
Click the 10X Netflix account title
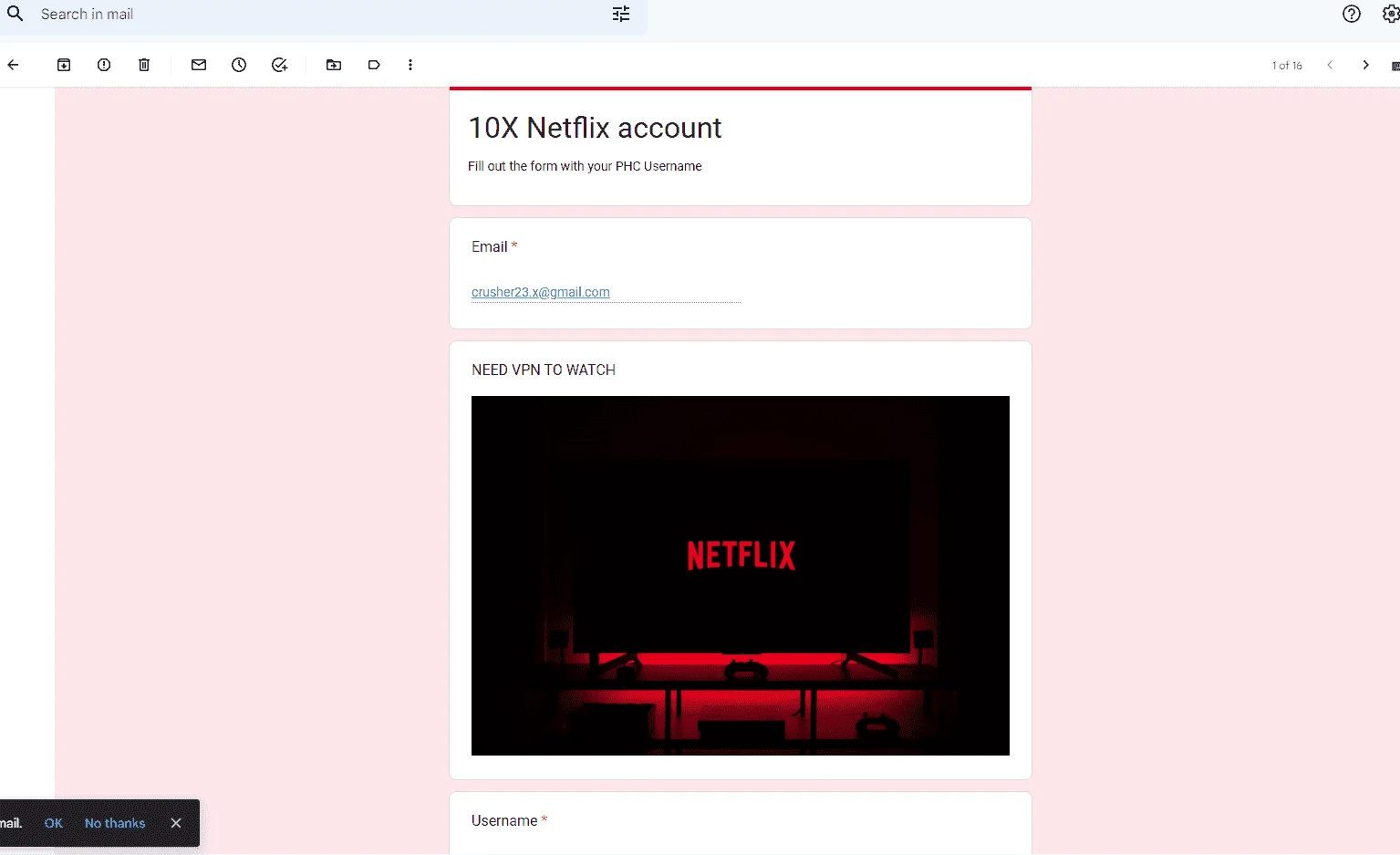595,128
